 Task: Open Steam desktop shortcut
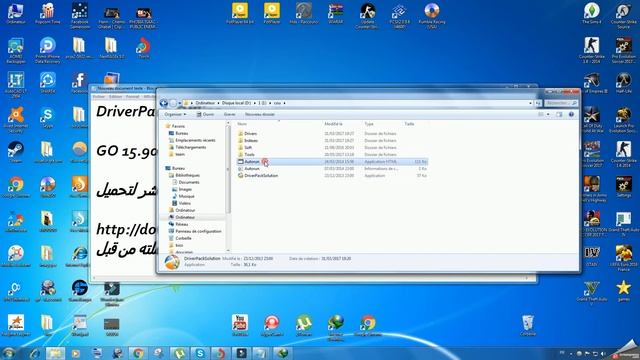[16, 152]
